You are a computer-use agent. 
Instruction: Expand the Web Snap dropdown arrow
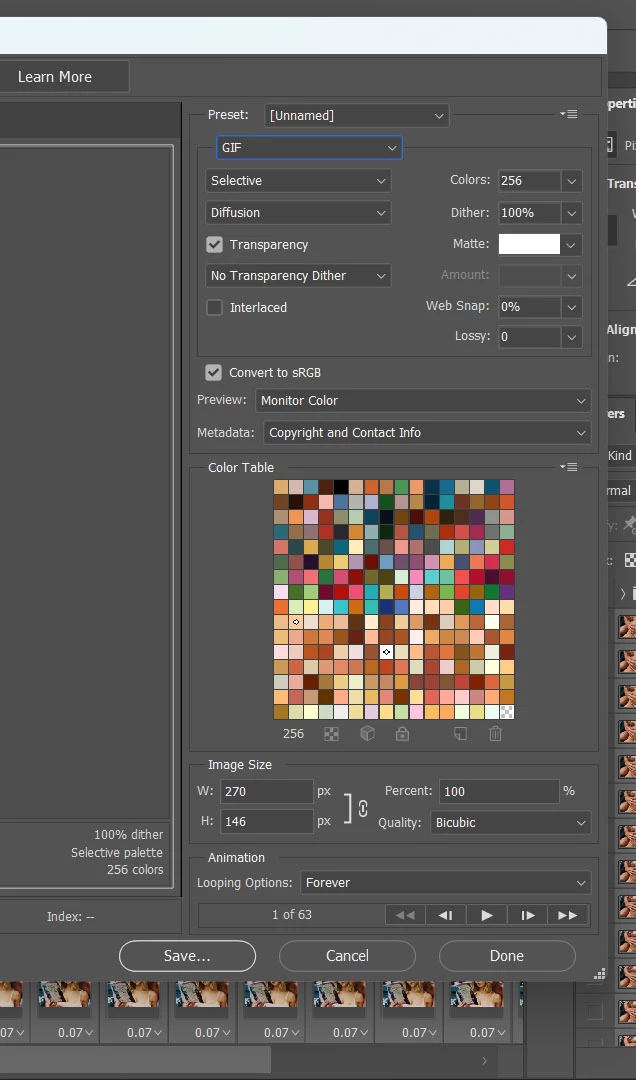571,307
